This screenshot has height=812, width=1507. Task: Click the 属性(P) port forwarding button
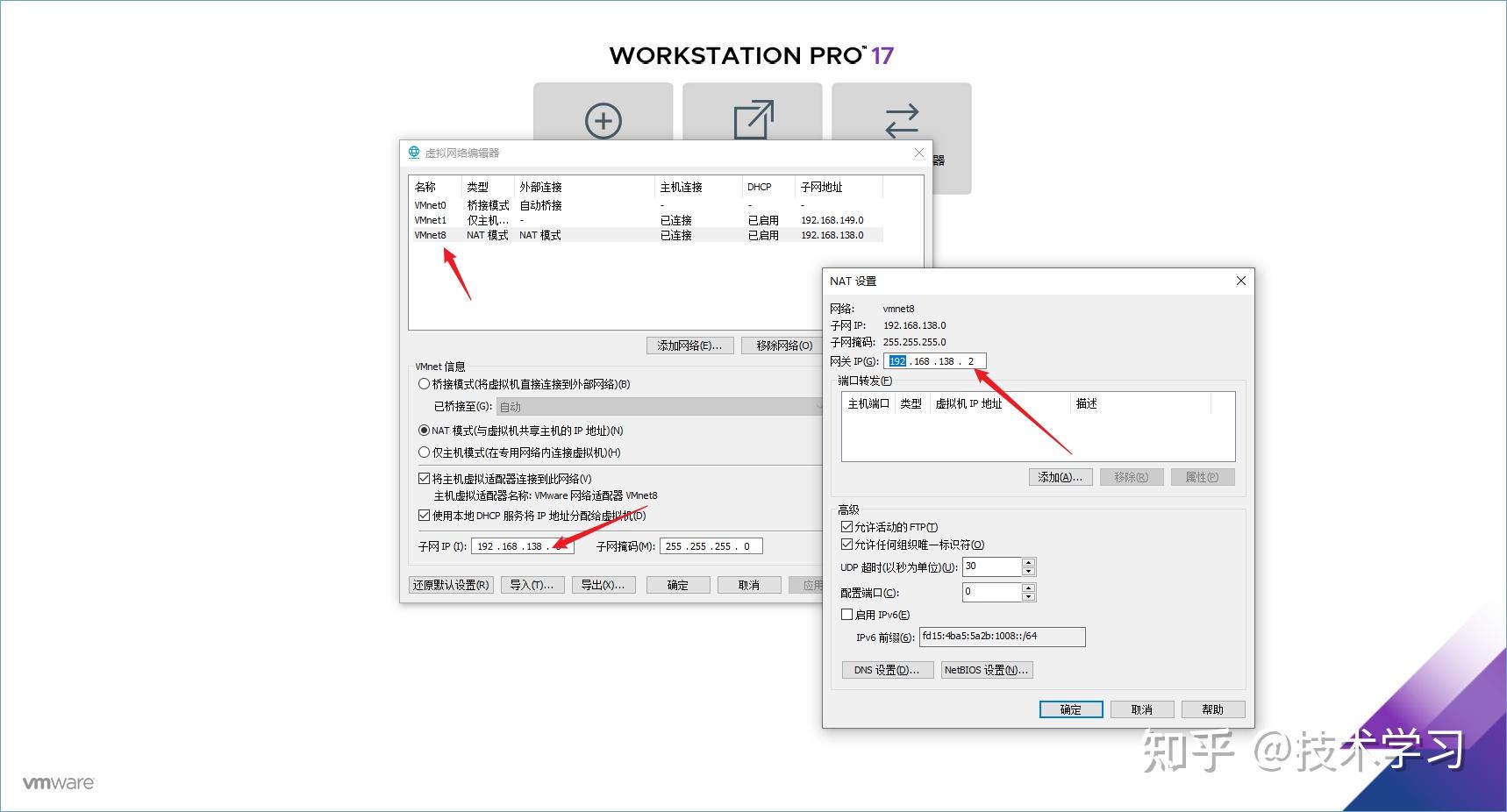pyautogui.click(x=1203, y=477)
